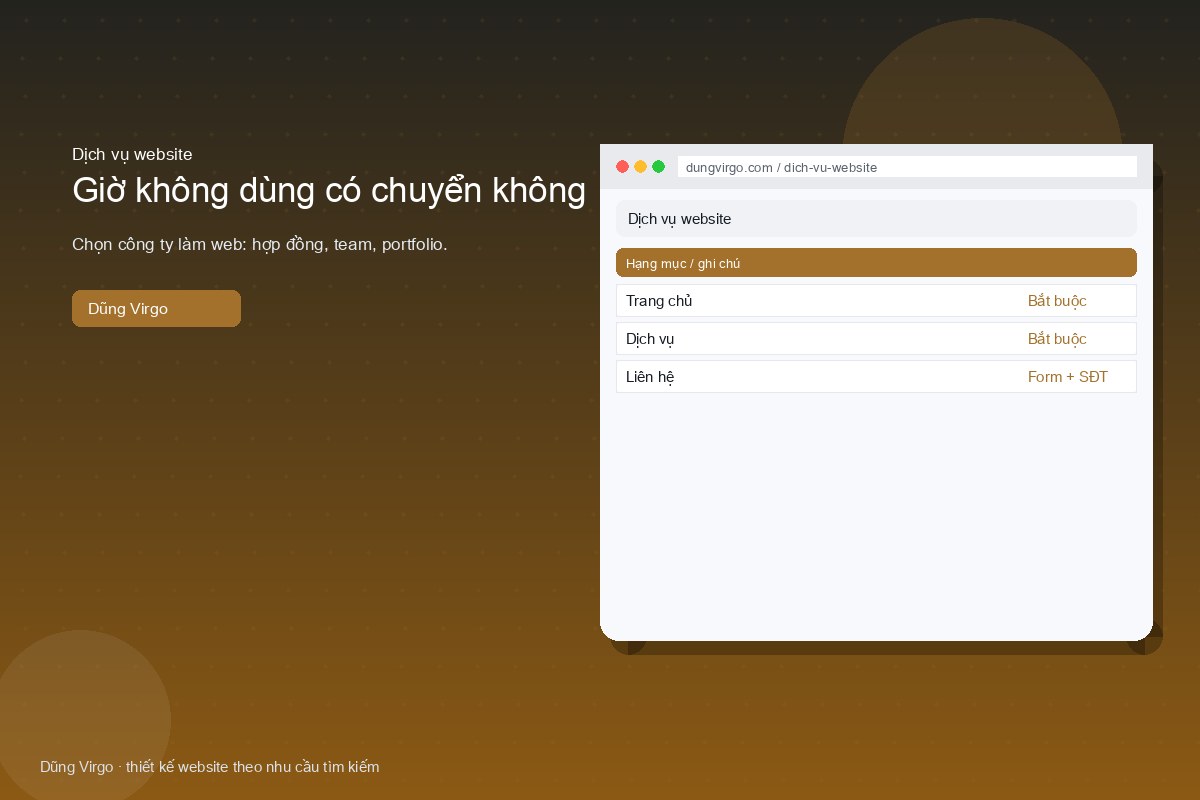Select the 'Liên hệ' row label
This screenshot has width=1200, height=800.
(650, 377)
